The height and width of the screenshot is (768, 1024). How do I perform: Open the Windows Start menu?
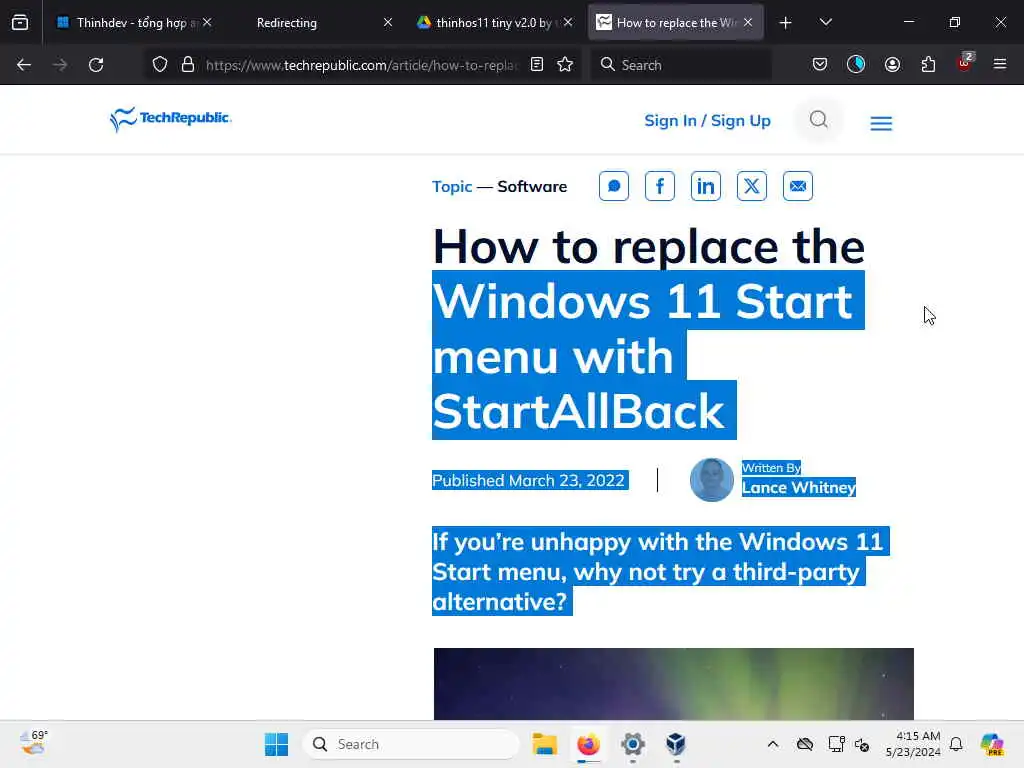tap(276, 744)
